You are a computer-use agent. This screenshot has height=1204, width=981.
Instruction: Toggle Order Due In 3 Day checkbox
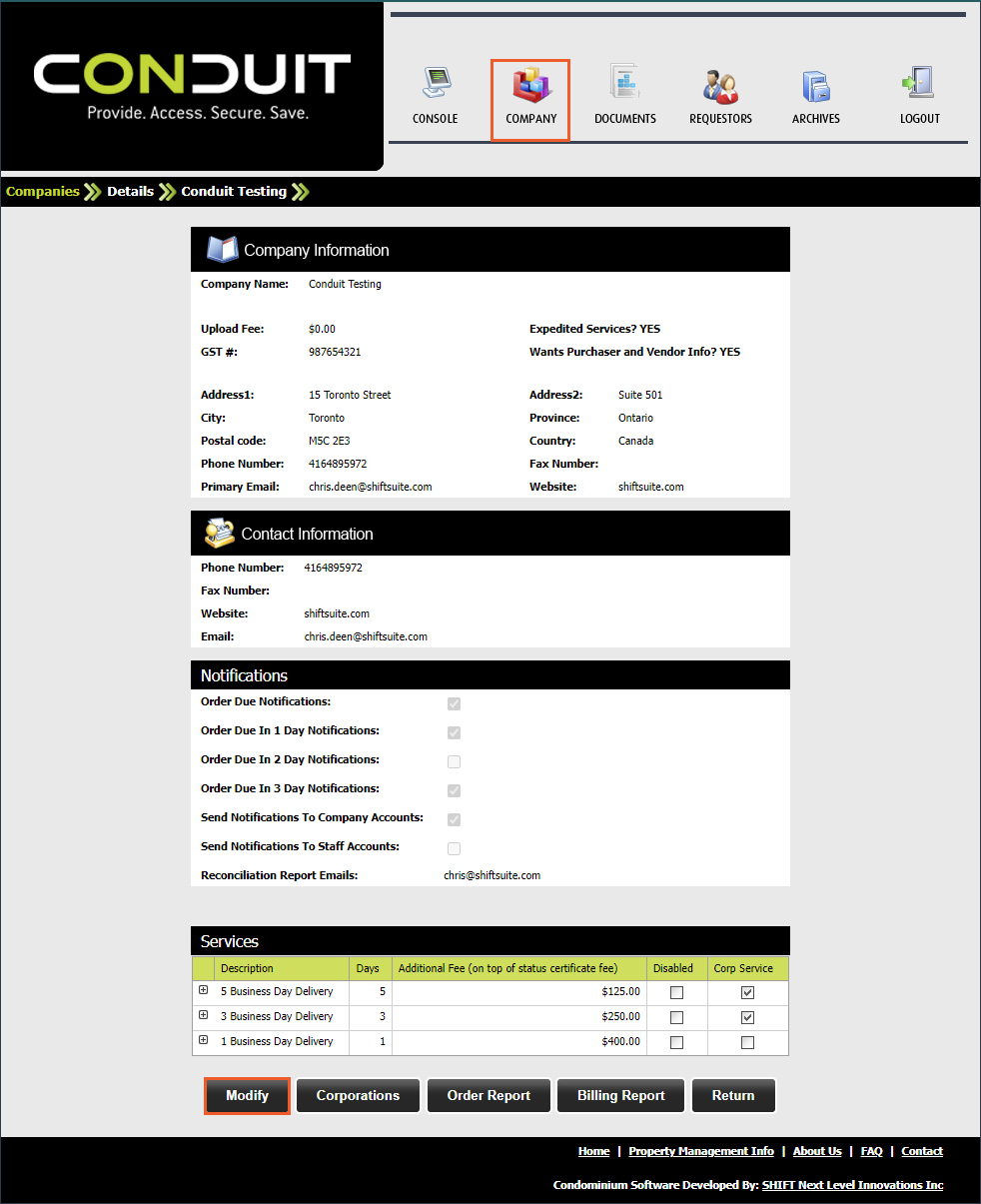(x=455, y=790)
